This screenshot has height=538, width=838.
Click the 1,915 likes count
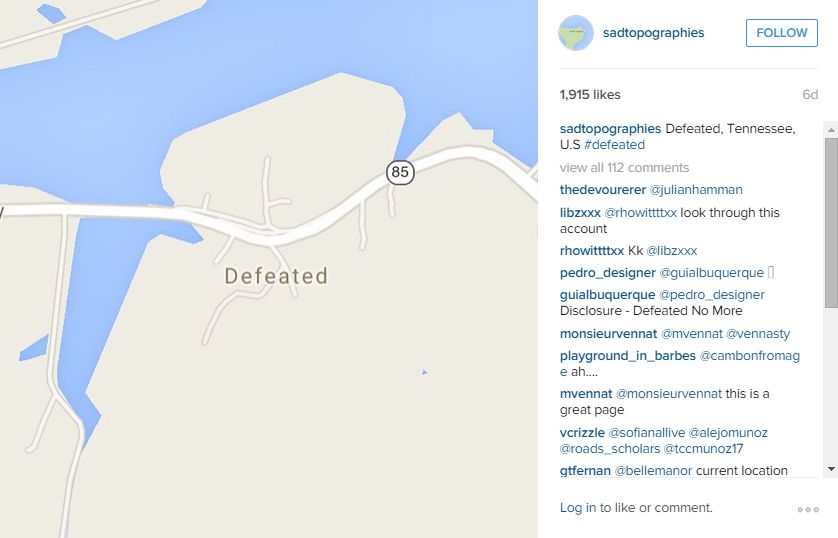pyautogui.click(x=590, y=95)
